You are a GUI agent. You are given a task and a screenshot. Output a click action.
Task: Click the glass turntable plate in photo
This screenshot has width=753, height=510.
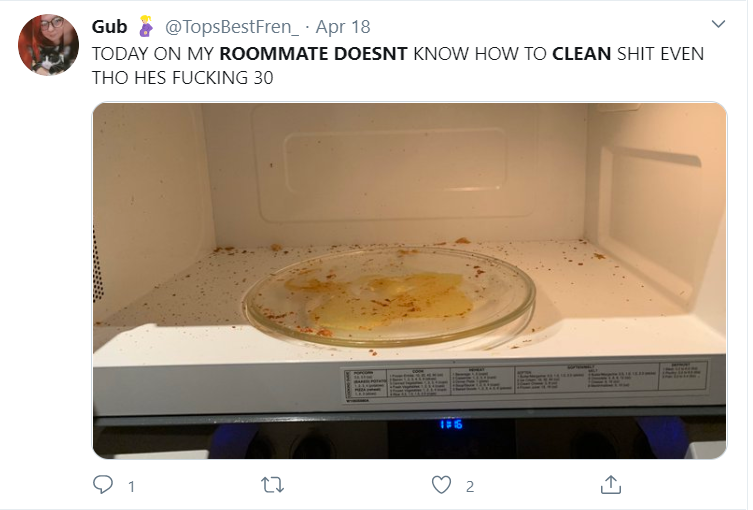(x=389, y=296)
